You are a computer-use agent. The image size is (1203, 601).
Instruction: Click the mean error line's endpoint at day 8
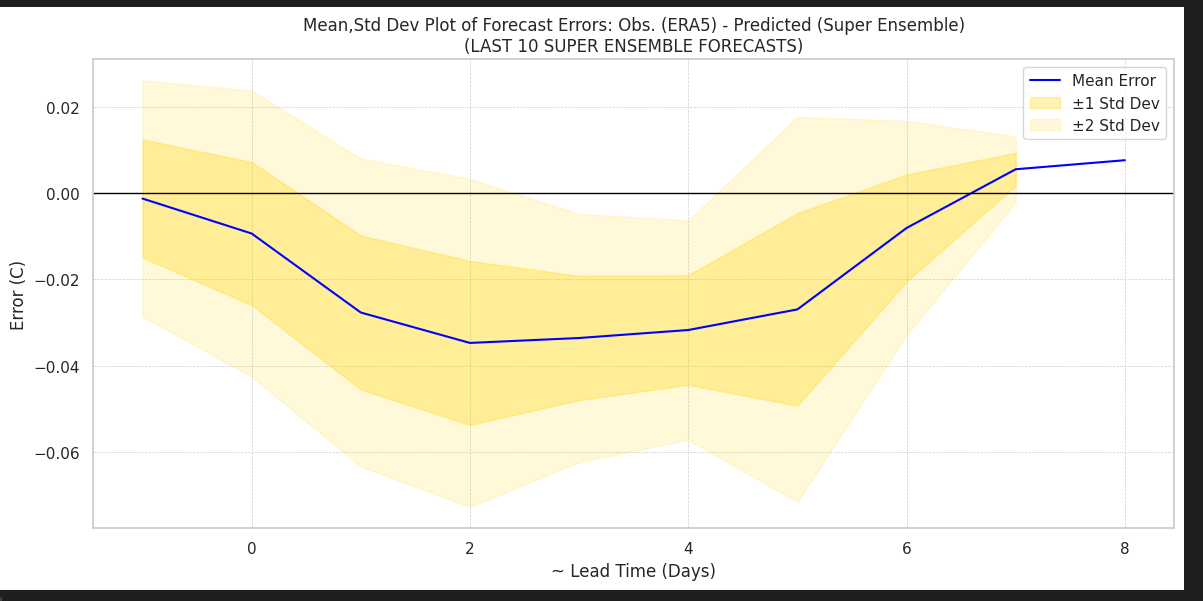tap(1125, 160)
